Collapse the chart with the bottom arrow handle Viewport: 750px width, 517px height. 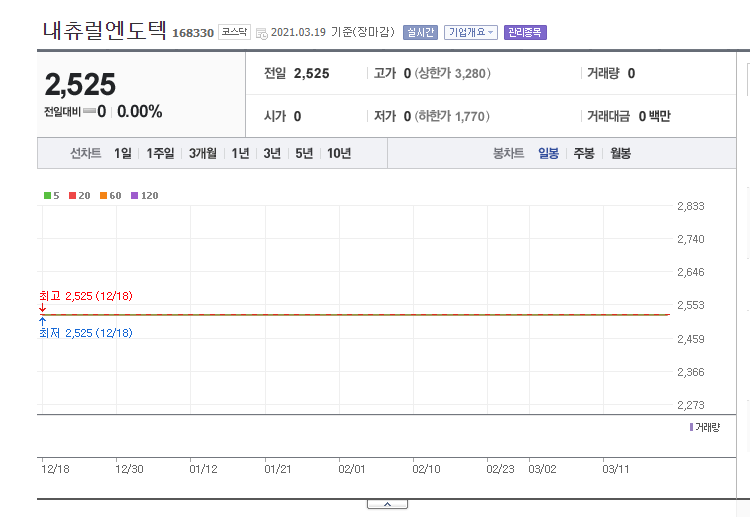(387, 505)
